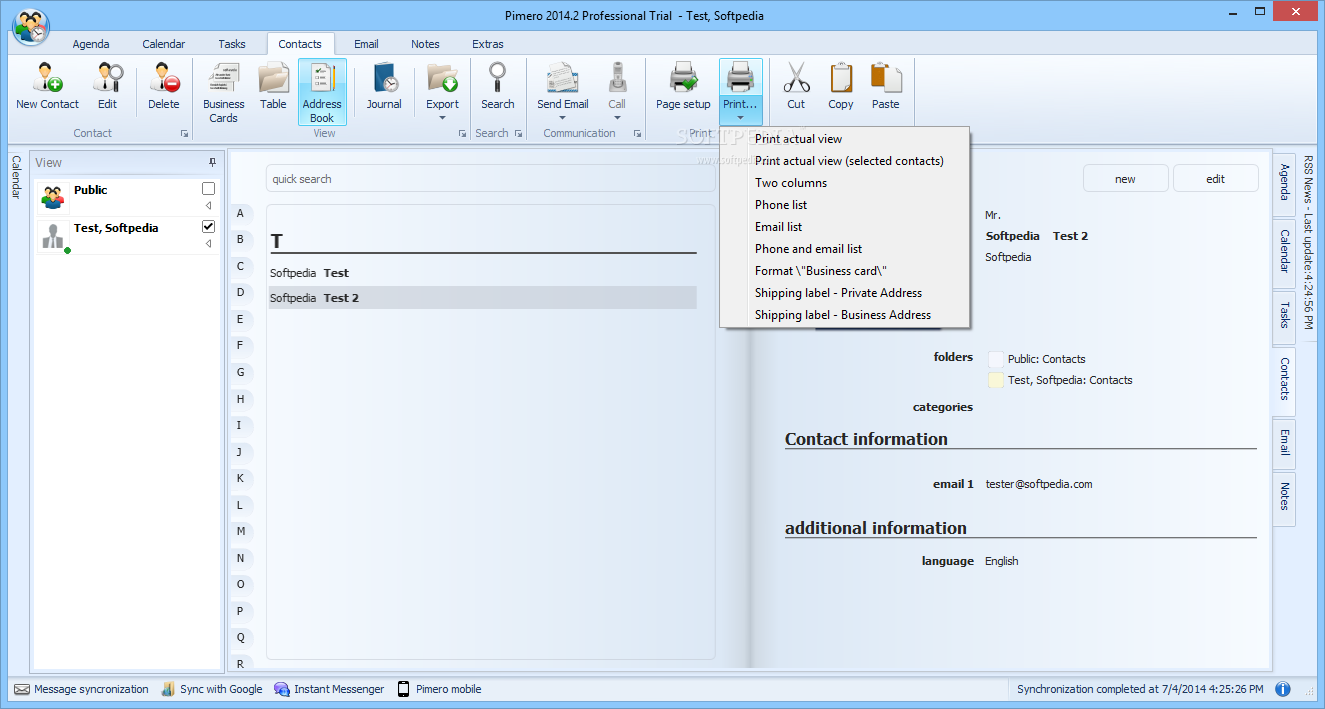Click the Paste icon
The width and height of the screenshot is (1325, 709).
click(x=886, y=78)
